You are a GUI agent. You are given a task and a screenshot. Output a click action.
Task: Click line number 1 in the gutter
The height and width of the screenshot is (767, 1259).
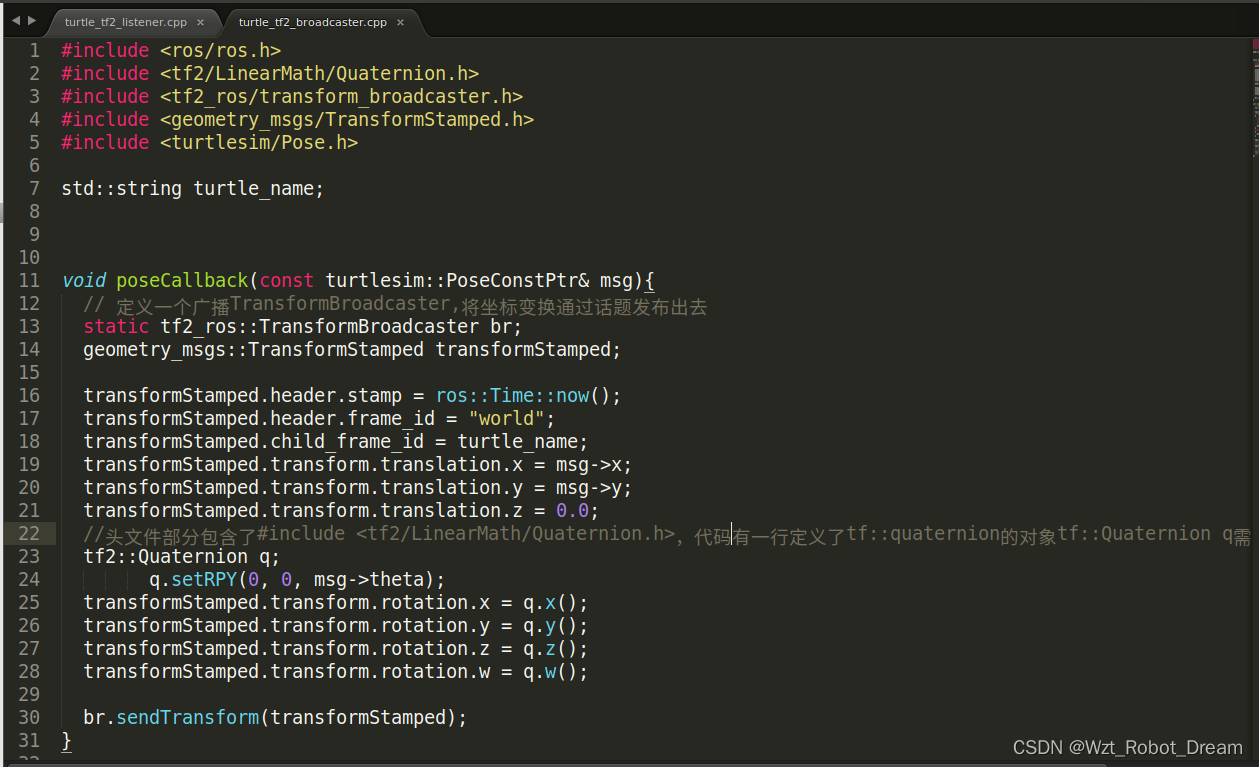pos(34,50)
